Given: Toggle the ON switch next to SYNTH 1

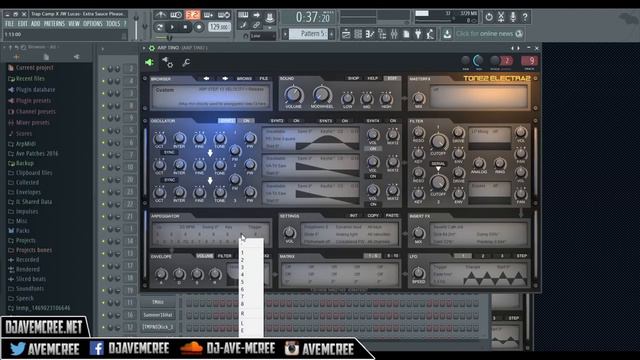Looking at the screenshot, I should [247, 121].
